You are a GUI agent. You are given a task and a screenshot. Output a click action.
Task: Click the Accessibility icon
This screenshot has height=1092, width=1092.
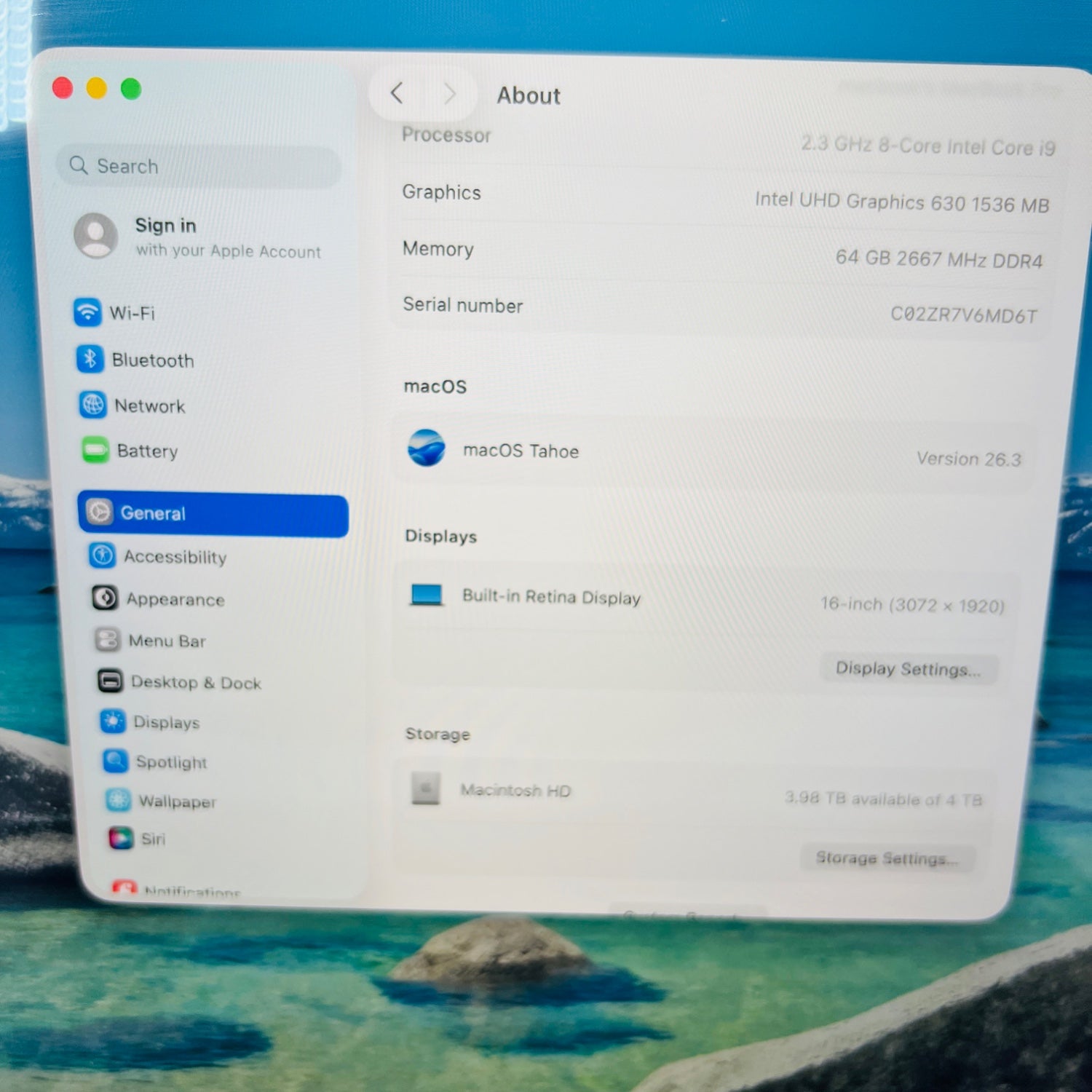[102, 555]
